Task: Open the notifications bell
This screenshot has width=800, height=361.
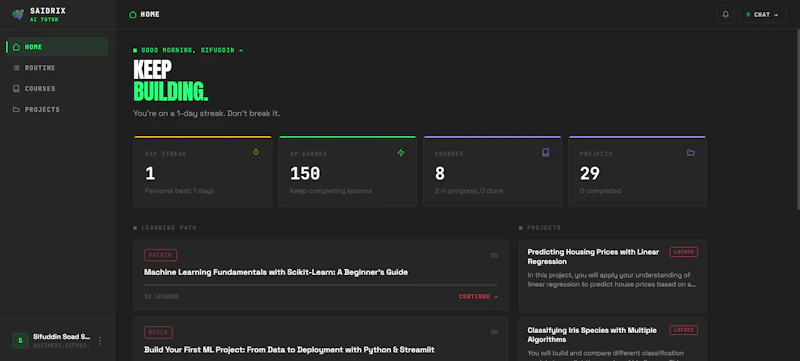Action: click(x=726, y=15)
